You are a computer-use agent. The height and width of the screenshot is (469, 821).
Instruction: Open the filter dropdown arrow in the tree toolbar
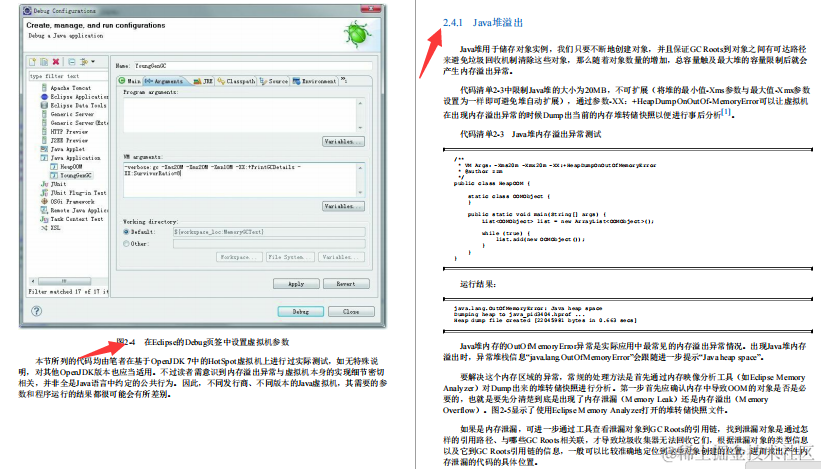point(93,62)
